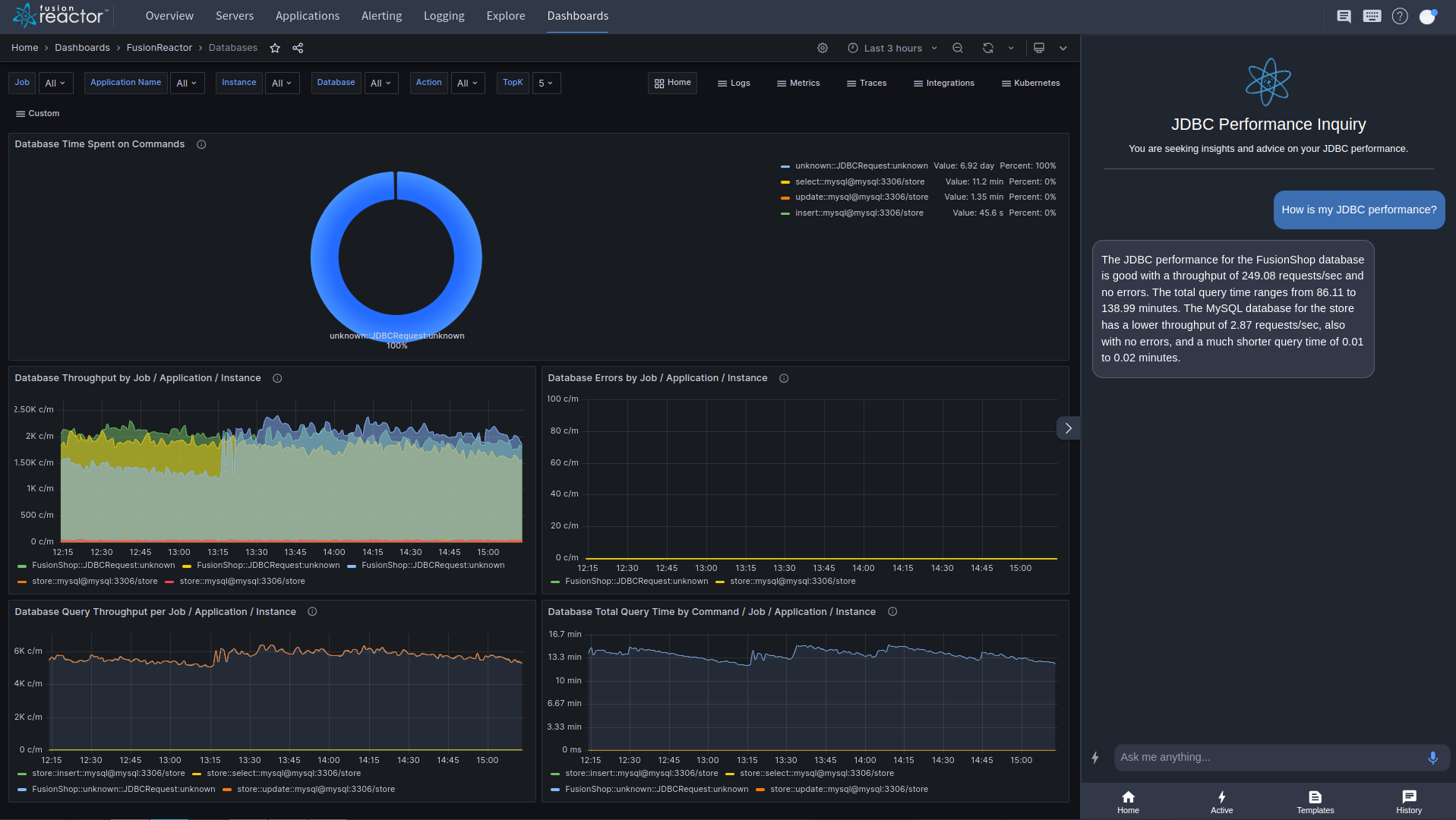Open the Instance All dropdown
Screen dimensions: 1456x820
tap(282, 84)
